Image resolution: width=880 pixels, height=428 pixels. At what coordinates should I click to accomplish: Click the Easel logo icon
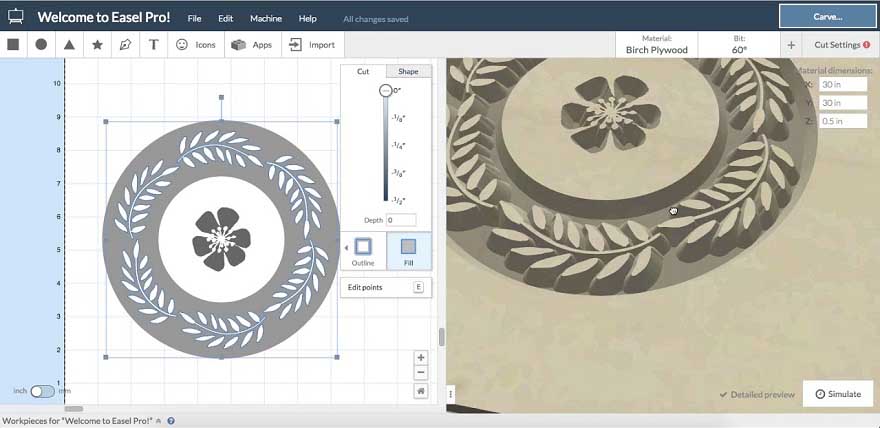(15, 16)
